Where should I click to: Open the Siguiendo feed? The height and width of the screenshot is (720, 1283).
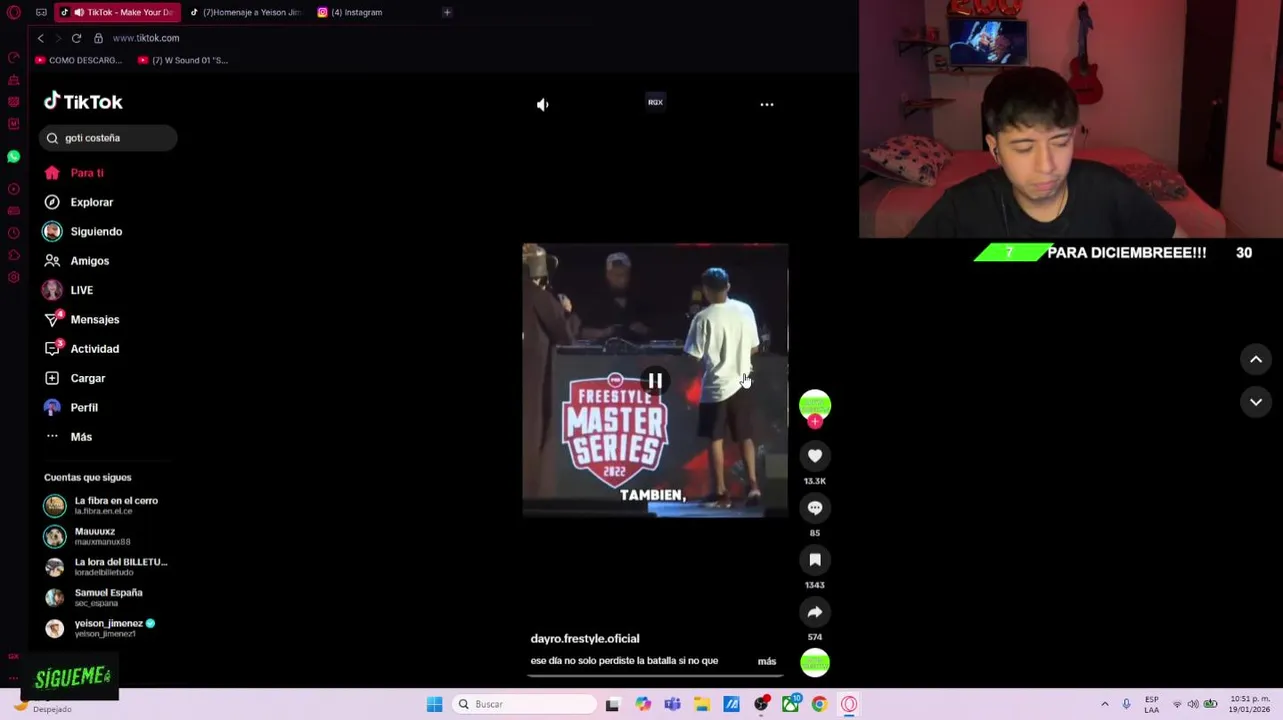96,231
